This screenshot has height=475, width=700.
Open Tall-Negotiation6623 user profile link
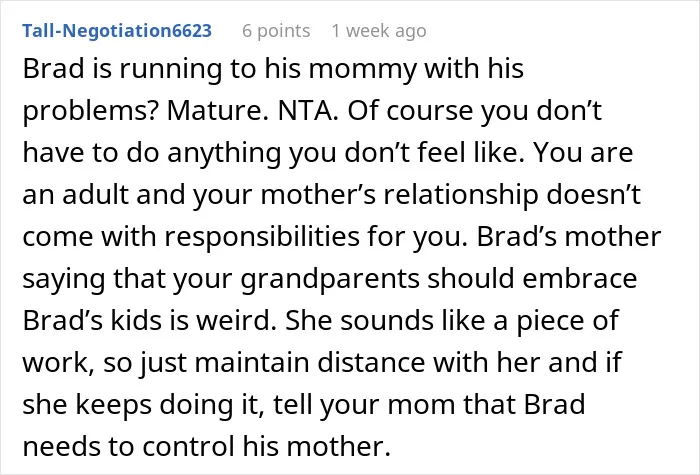coord(117,31)
